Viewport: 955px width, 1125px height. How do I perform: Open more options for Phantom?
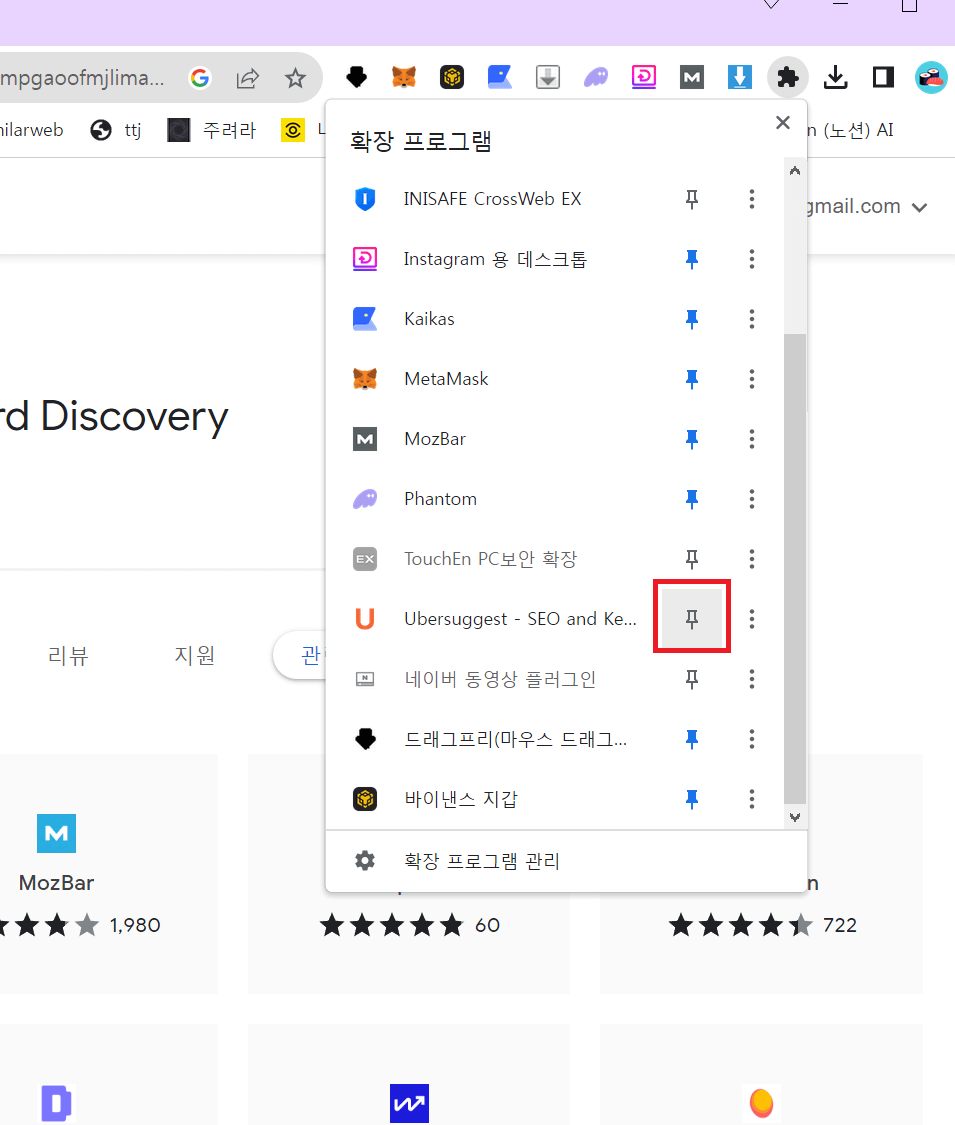pyautogui.click(x=752, y=499)
